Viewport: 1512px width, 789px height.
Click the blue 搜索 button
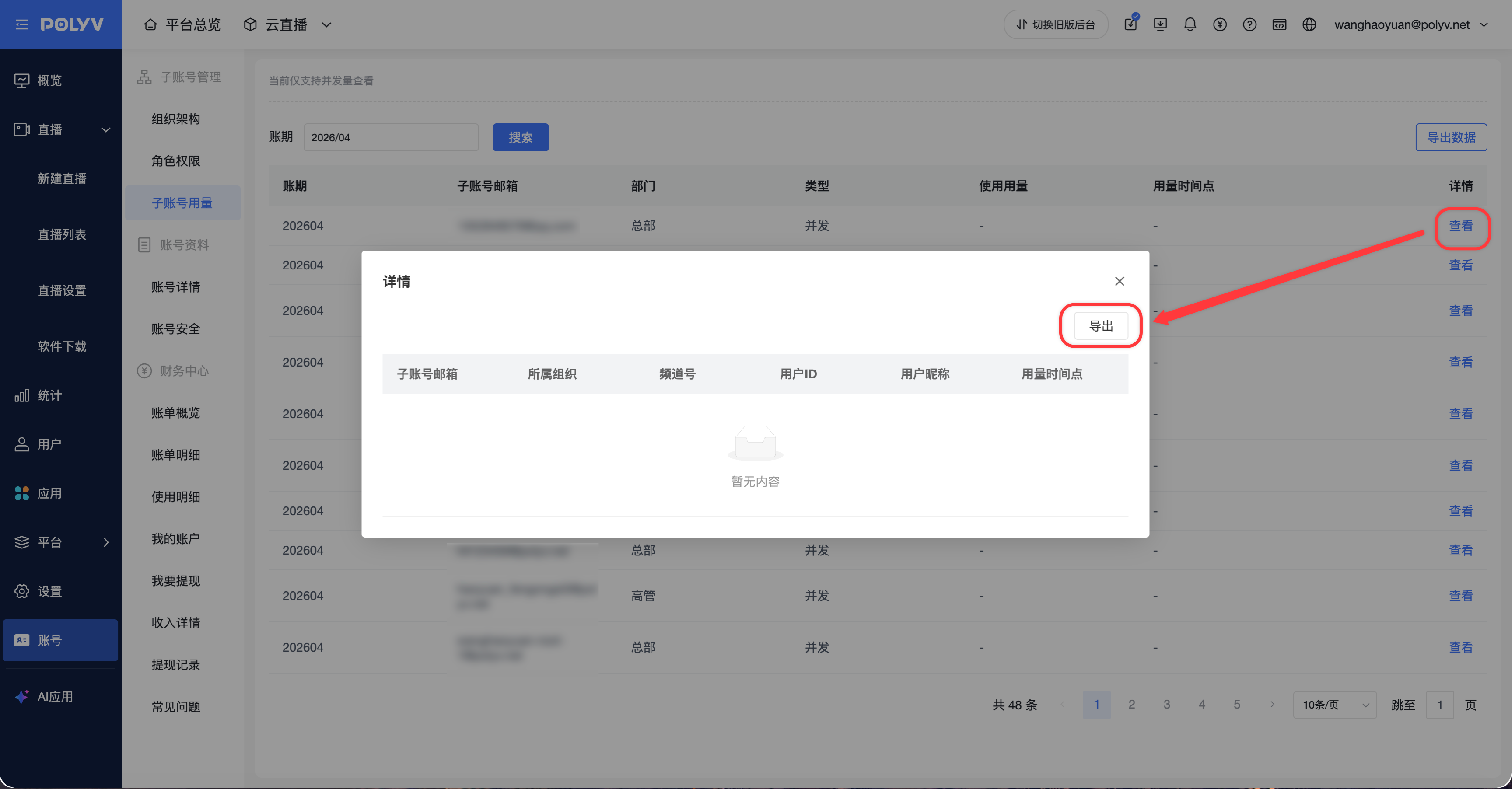click(521, 137)
